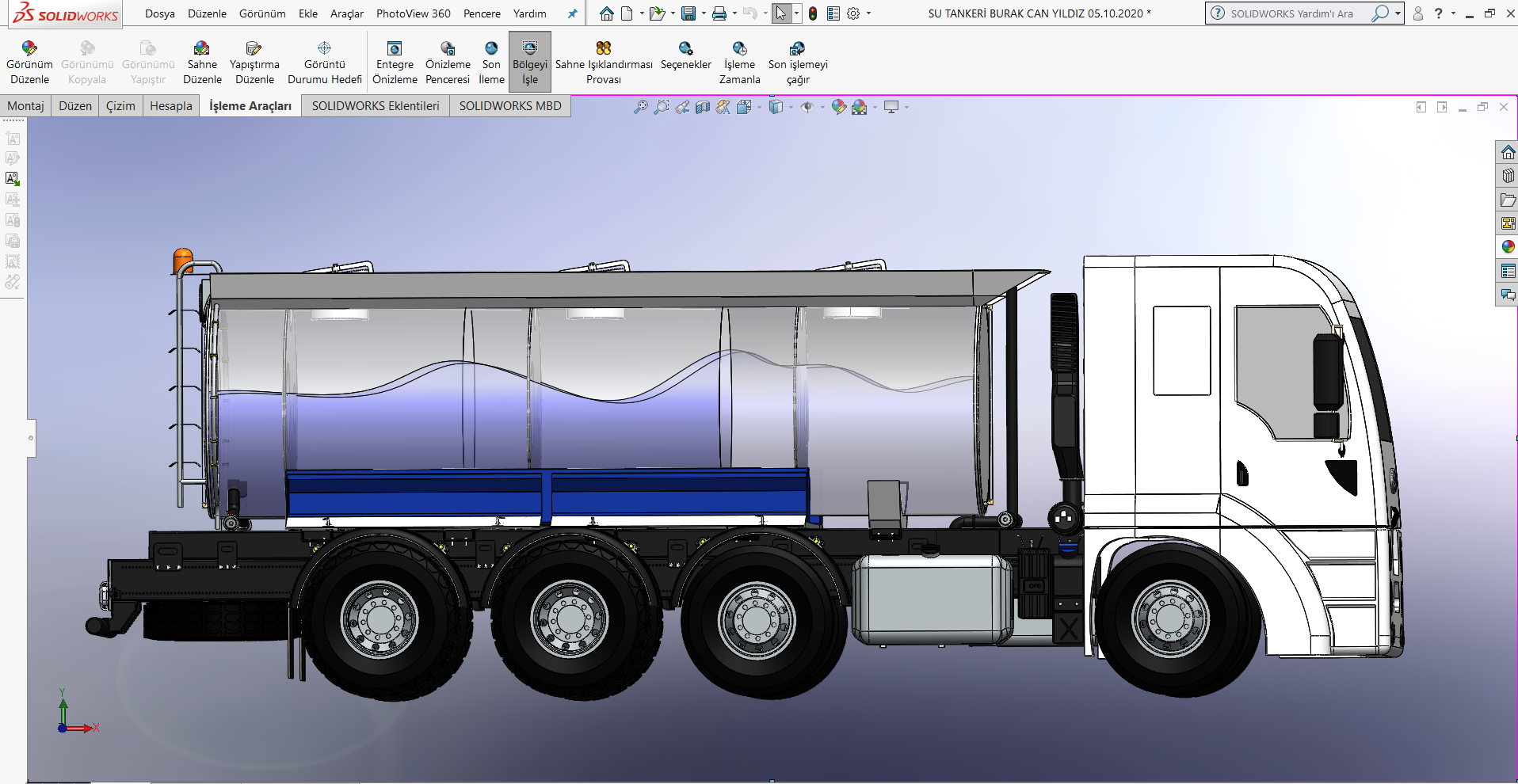This screenshot has height=784, width=1518.
Task: Expand the Open file dropdown arrow
Action: point(673,13)
